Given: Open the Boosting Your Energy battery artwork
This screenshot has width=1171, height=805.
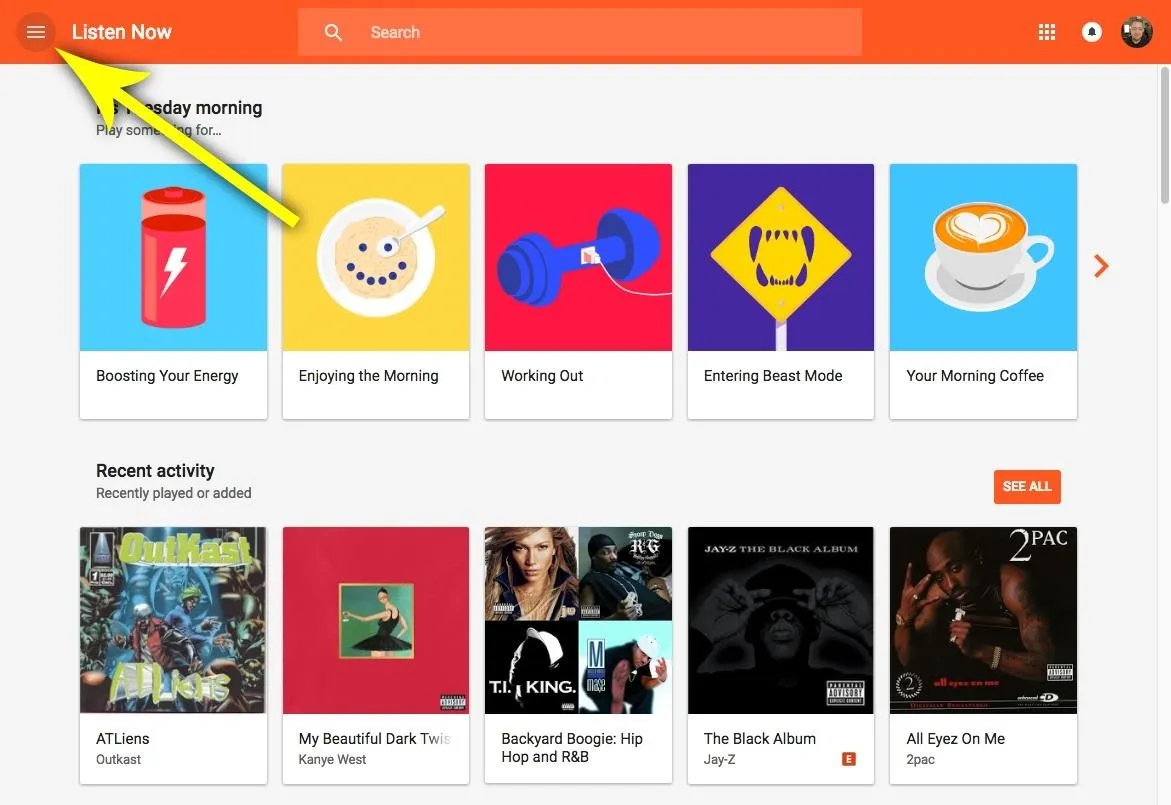Looking at the screenshot, I should pyautogui.click(x=173, y=257).
